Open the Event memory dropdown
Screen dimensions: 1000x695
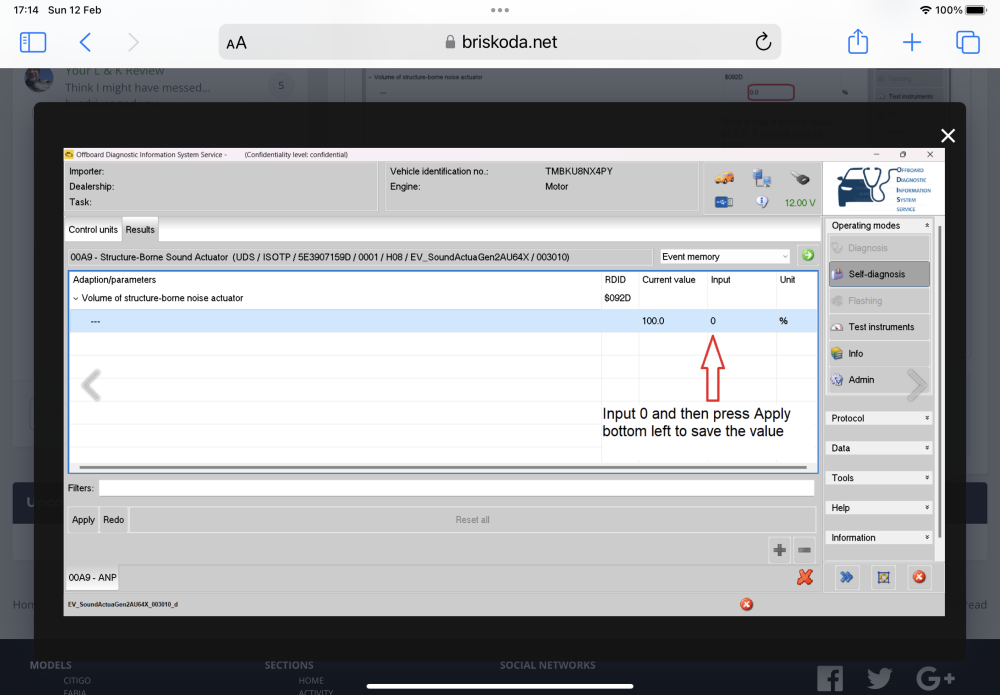tap(725, 256)
